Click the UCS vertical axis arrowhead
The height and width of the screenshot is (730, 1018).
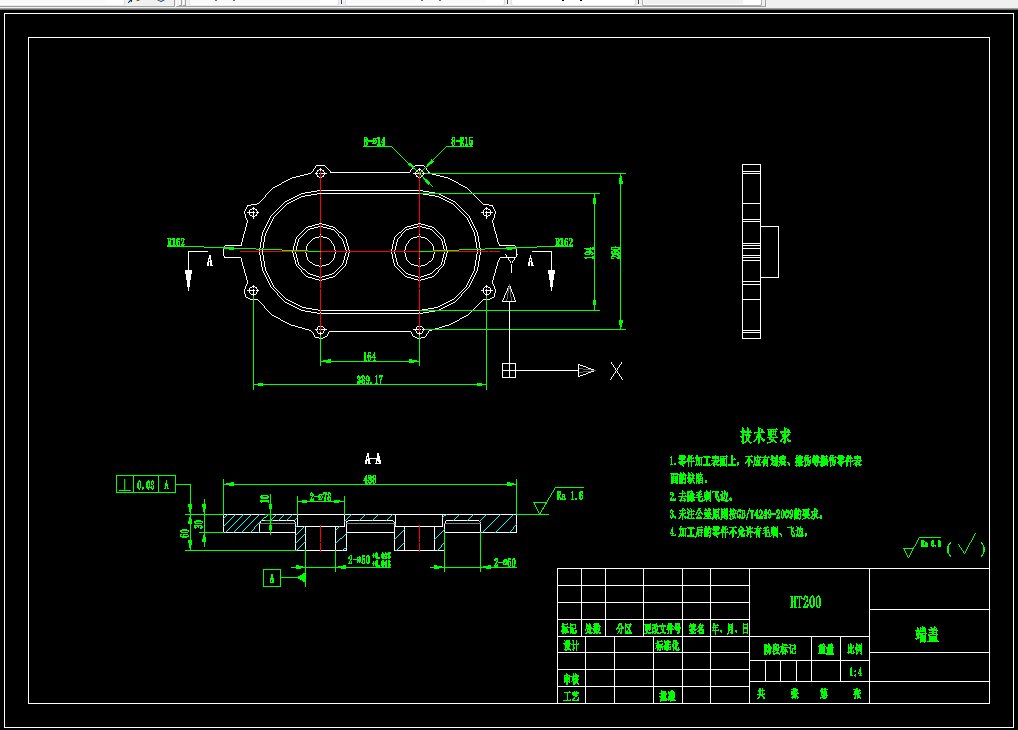click(509, 294)
